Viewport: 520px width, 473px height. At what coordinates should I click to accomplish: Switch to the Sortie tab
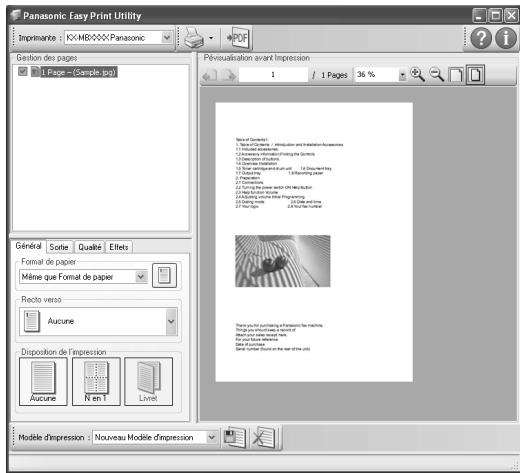pyautogui.click(x=59, y=247)
